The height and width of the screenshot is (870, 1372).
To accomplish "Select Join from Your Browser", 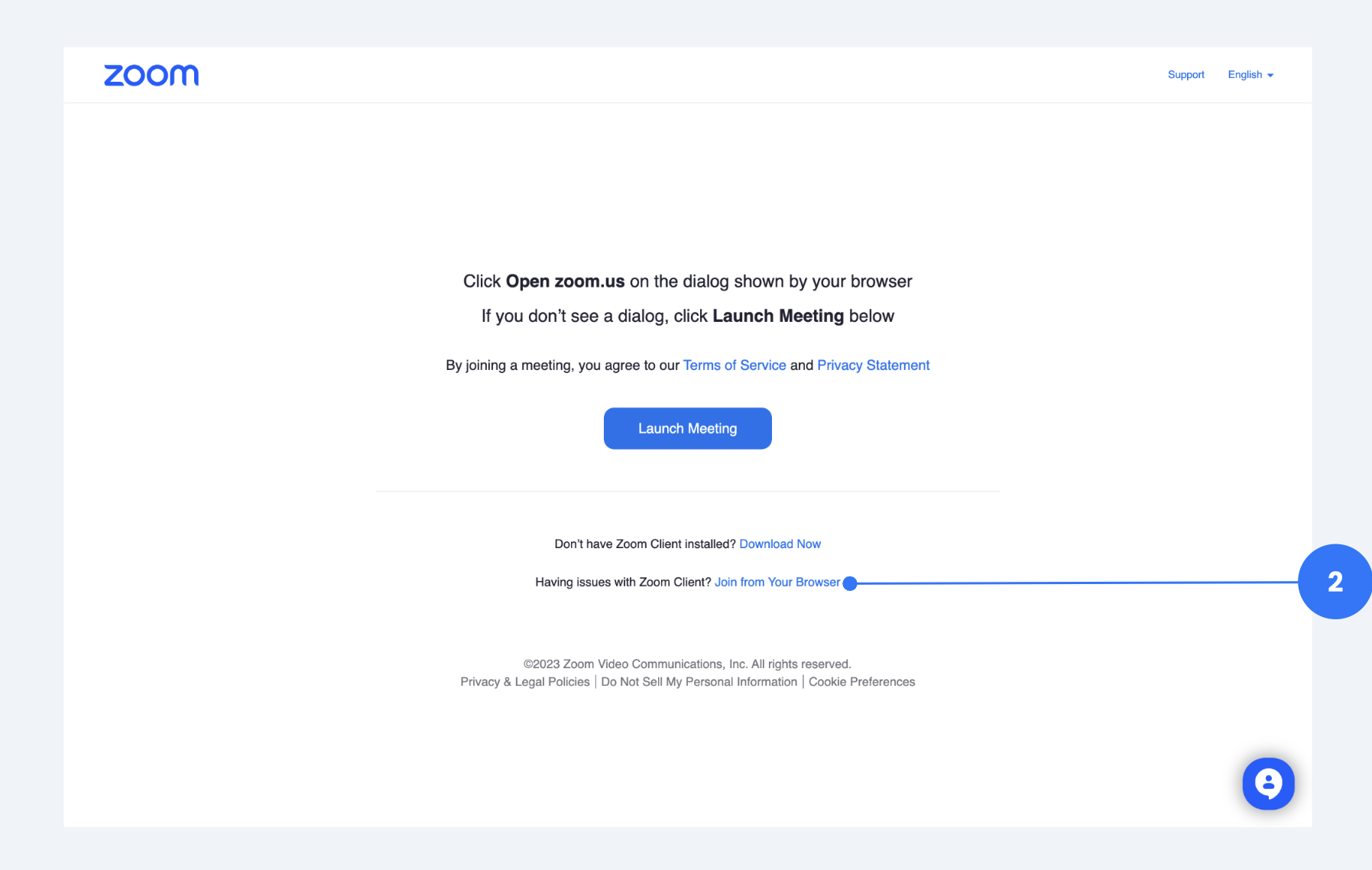I will pyautogui.click(x=777, y=583).
